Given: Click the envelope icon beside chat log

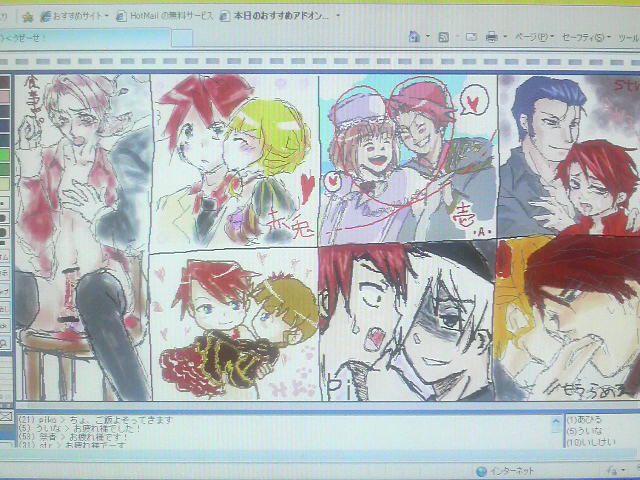Looking at the screenshot, I should (6, 416).
